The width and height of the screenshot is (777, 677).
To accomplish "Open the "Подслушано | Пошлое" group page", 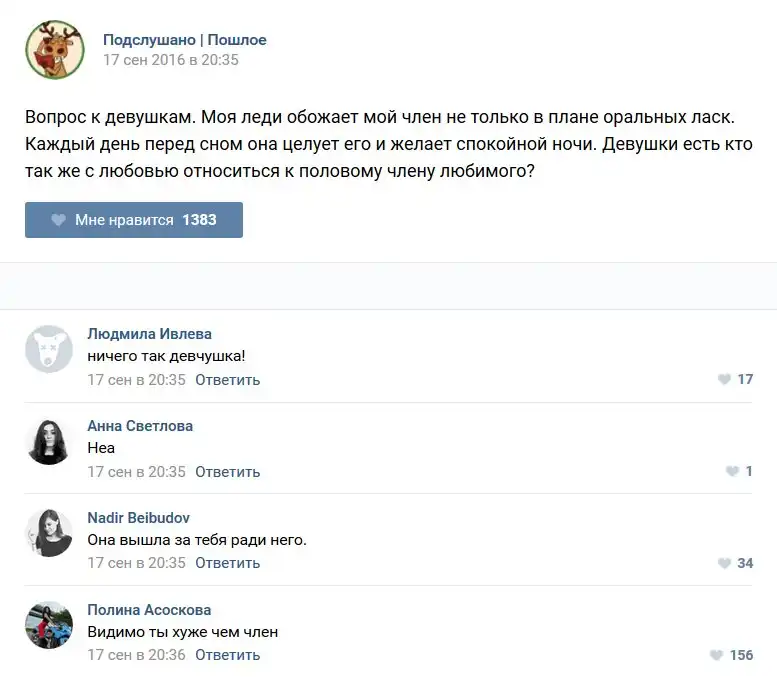I will (185, 40).
